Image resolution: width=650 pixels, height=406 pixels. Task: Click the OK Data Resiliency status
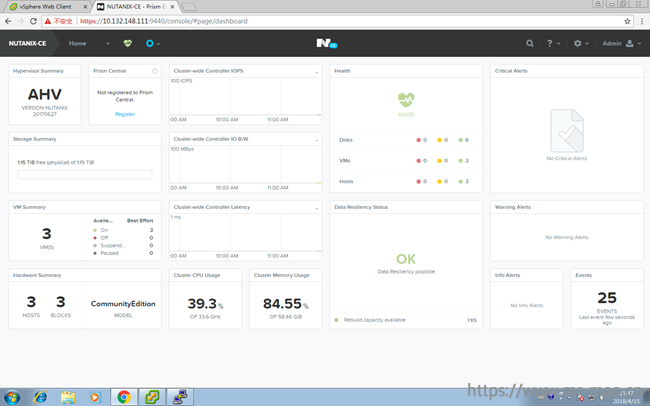406,259
